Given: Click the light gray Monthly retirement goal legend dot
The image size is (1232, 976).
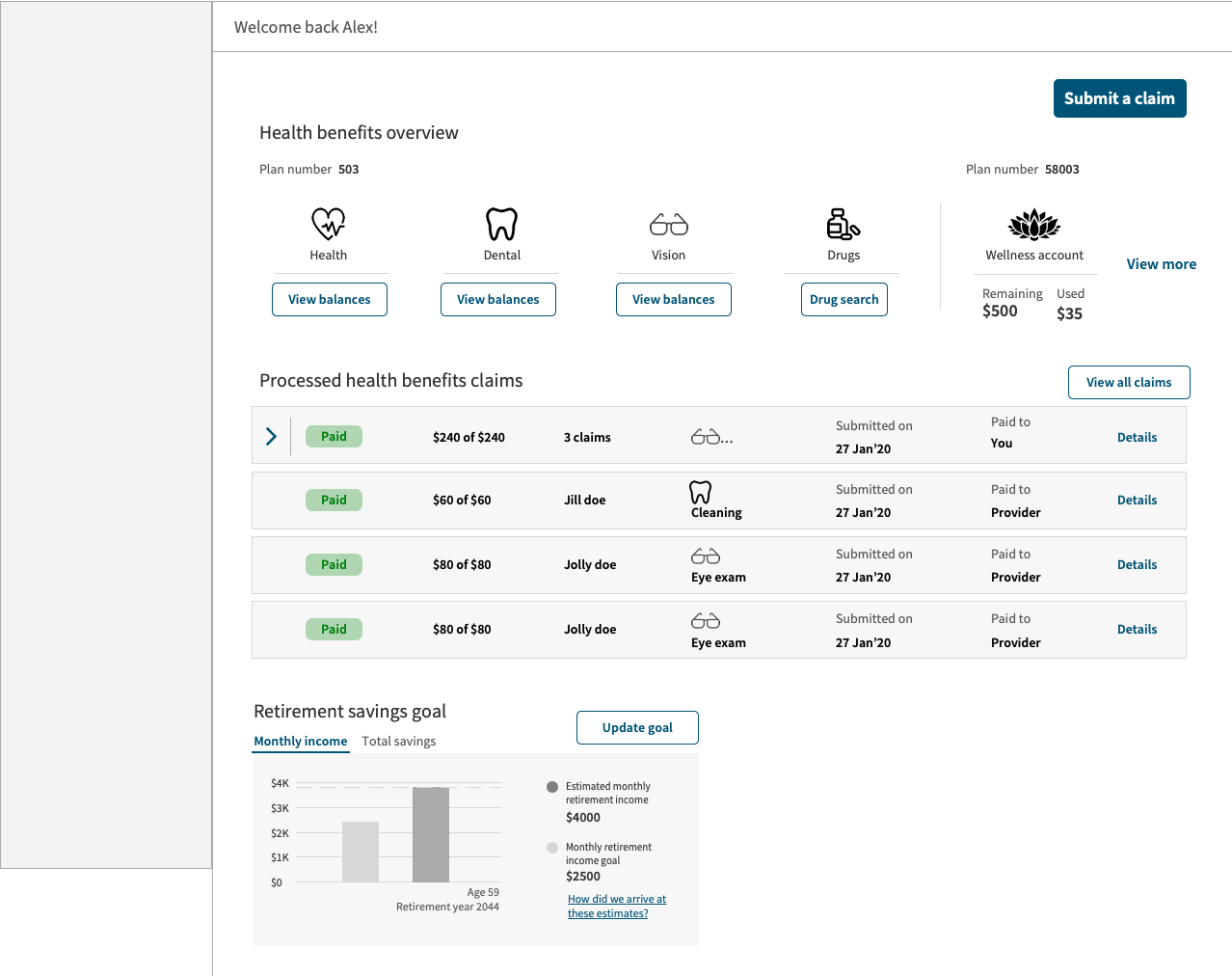Looking at the screenshot, I should [552, 848].
